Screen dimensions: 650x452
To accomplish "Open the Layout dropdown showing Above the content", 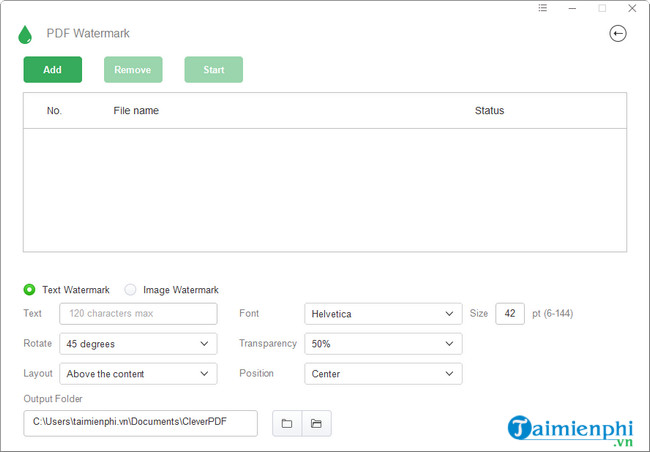I will pos(138,374).
